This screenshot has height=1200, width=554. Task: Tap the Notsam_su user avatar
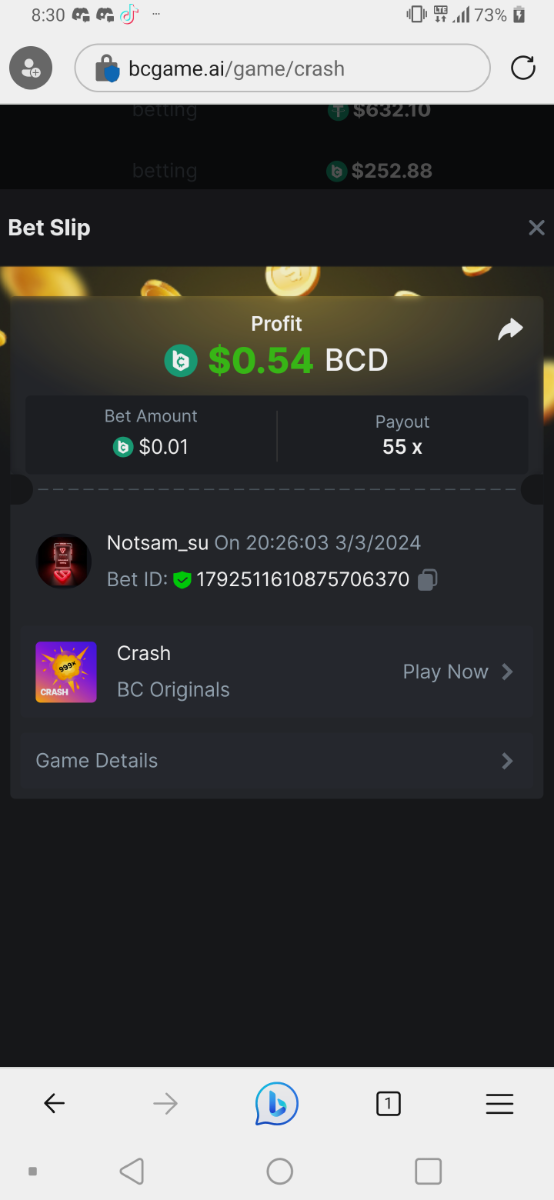pos(64,560)
